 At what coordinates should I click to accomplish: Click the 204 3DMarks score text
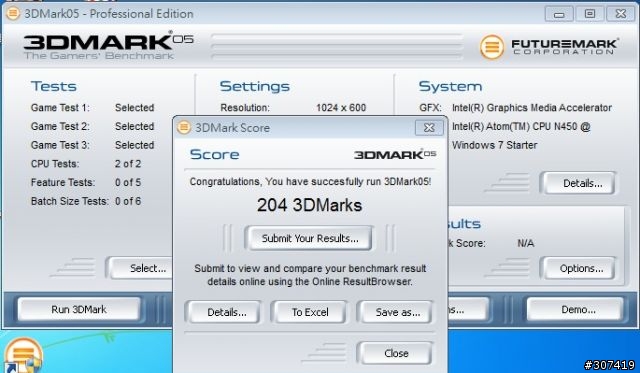[x=309, y=205]
